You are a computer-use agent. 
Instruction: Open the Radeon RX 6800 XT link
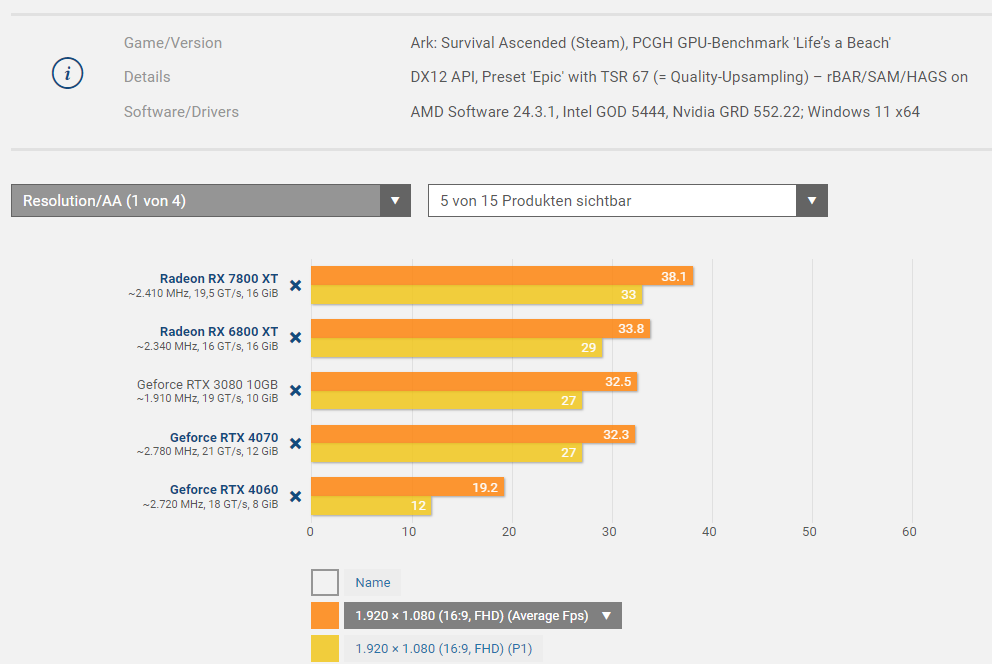tap(219, 331)
